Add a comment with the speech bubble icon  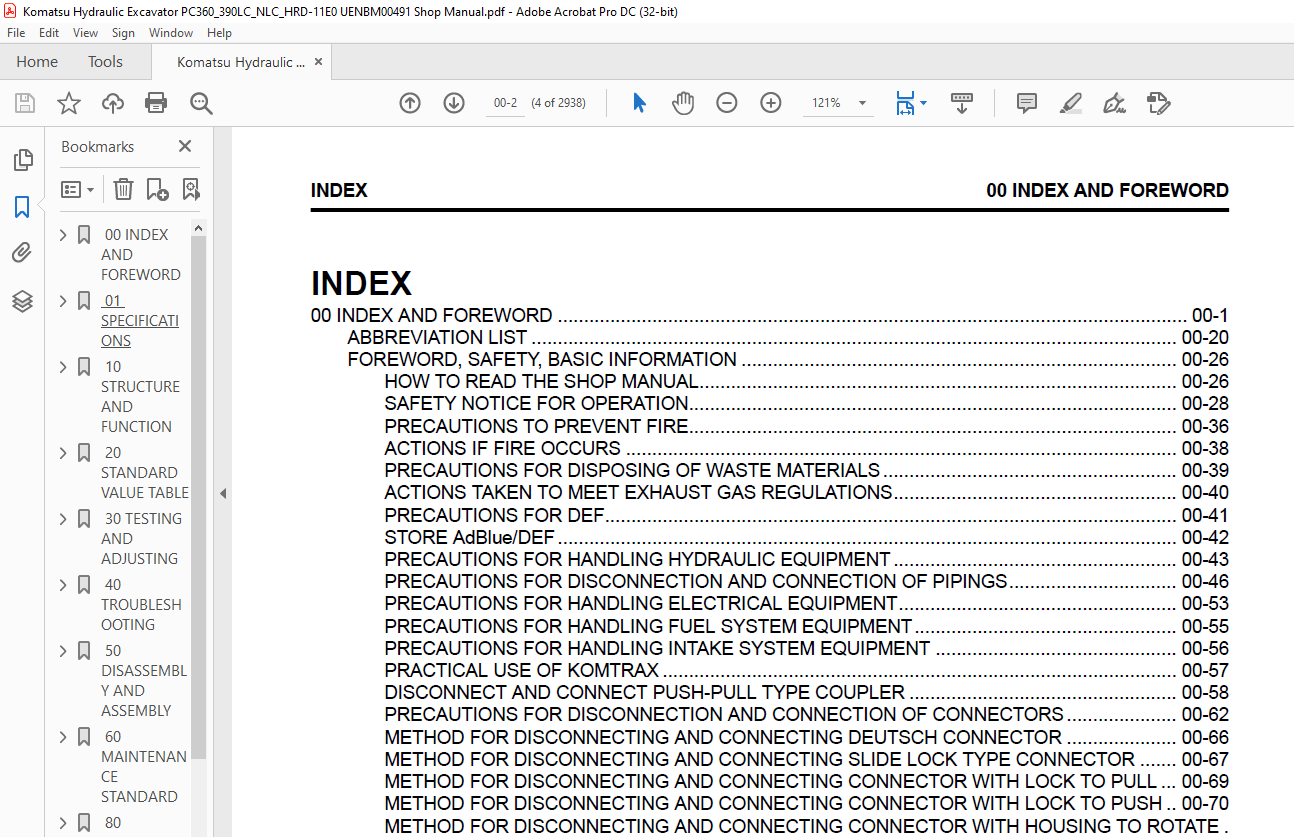(1027, 103)
